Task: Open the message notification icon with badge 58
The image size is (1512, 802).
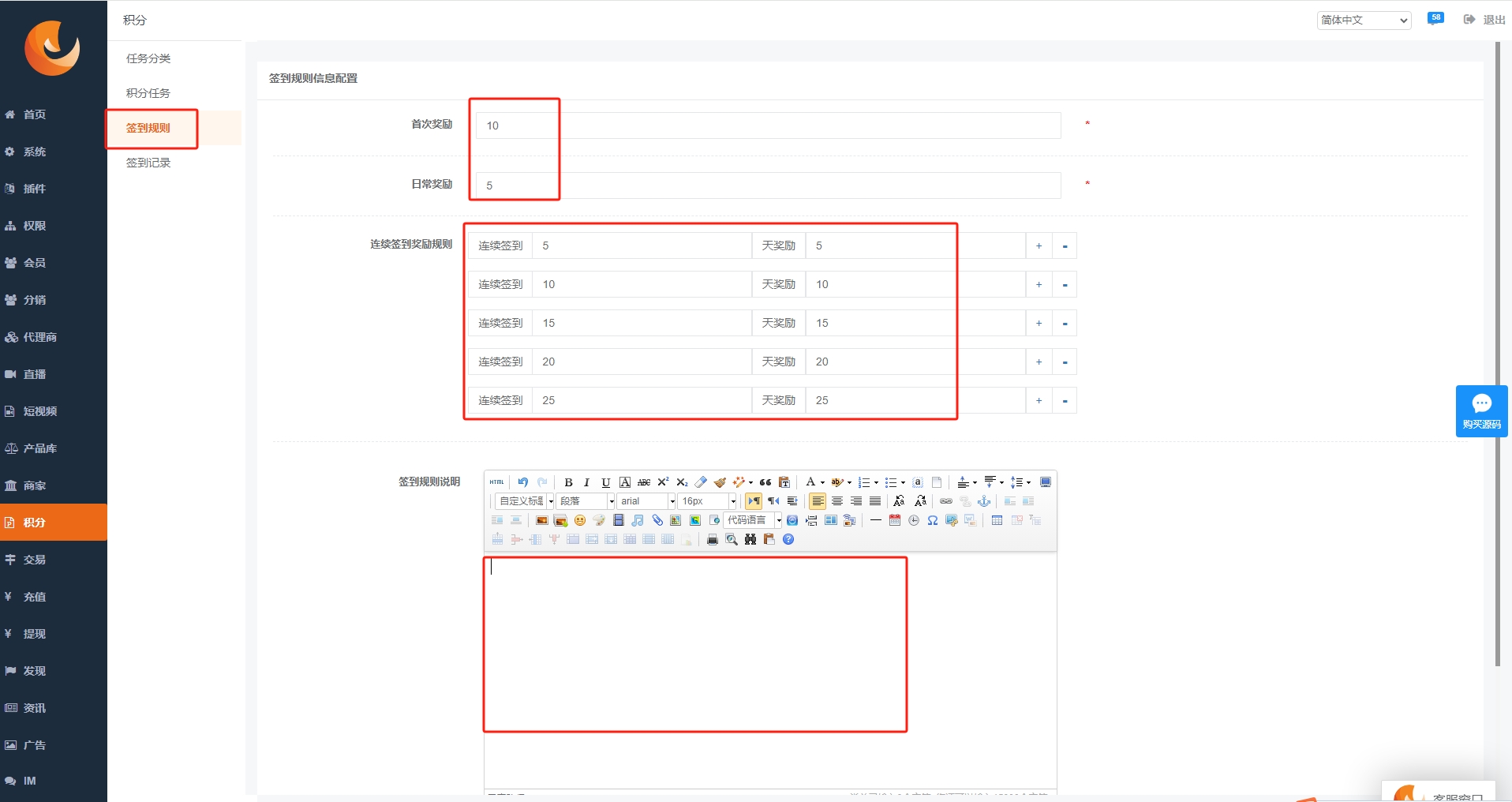Action: pos(1435,18)
